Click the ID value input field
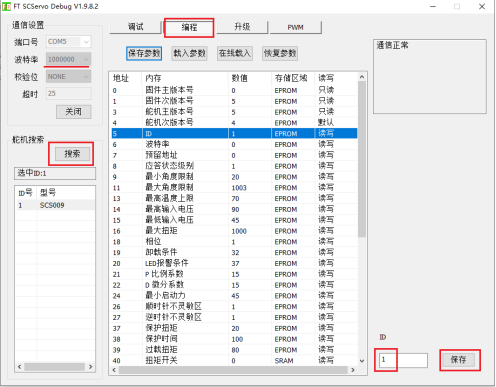Image resolution: width=496 pixels, height=387 pixels. pos(403,360)
